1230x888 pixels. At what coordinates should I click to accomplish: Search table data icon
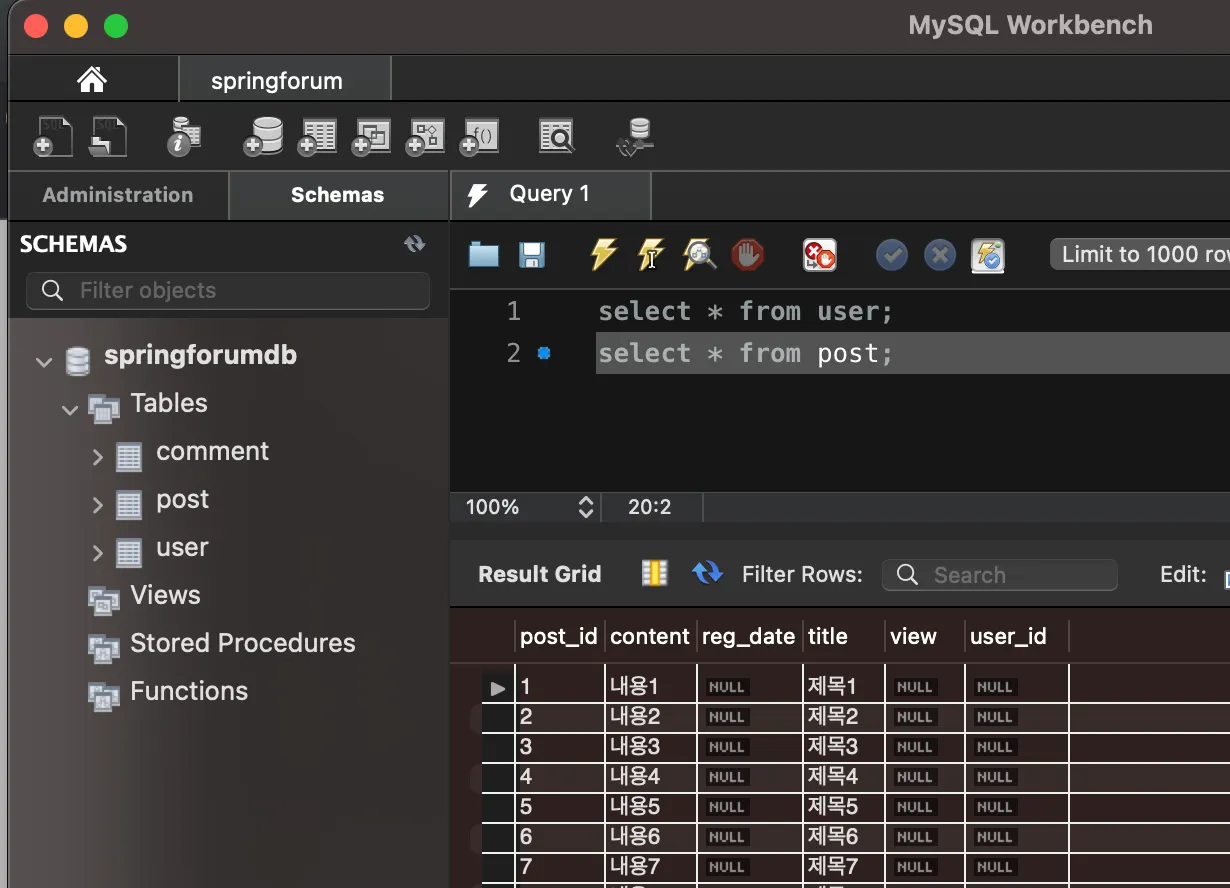coord(557,136)
